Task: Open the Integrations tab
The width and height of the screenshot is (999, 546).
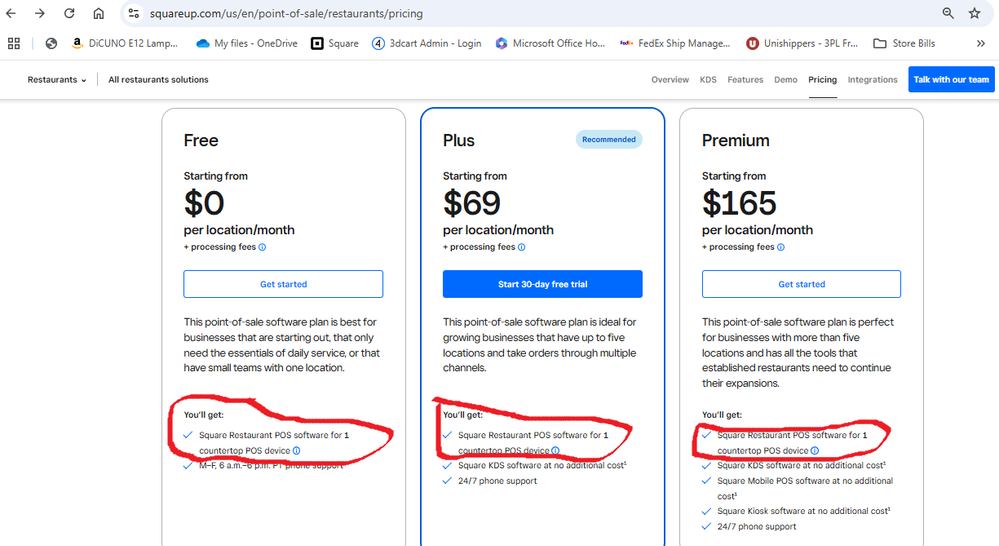Action: tap(872, 80)
